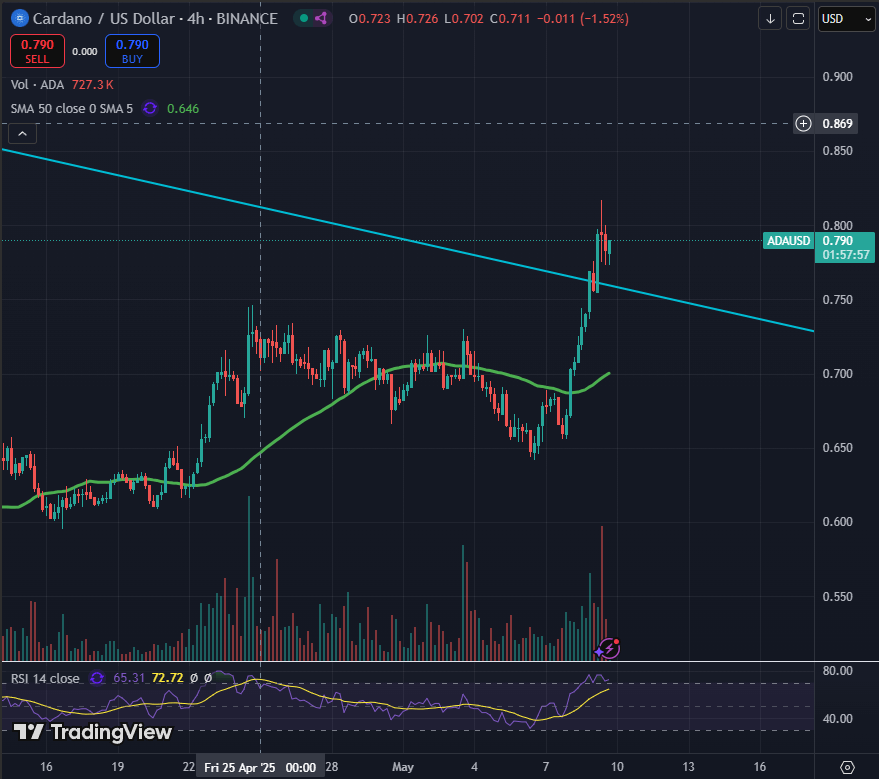The height and width of the screenshot is (779, 879).
Task: Click the Cardano coin logo icon
Action: [20, 18]
